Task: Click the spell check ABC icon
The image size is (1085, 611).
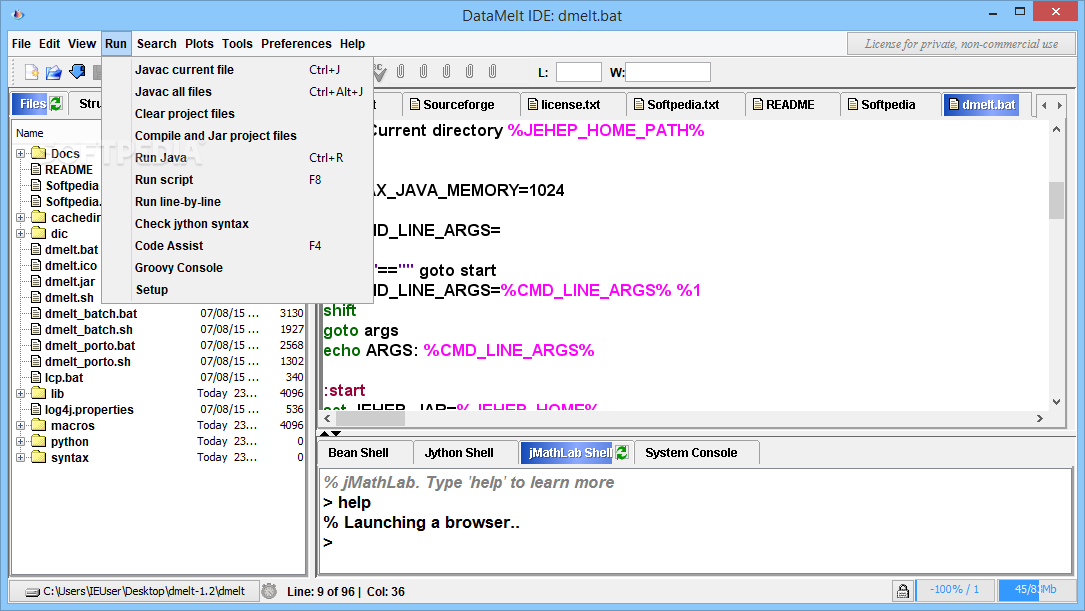Action: [x=379, y=71]
